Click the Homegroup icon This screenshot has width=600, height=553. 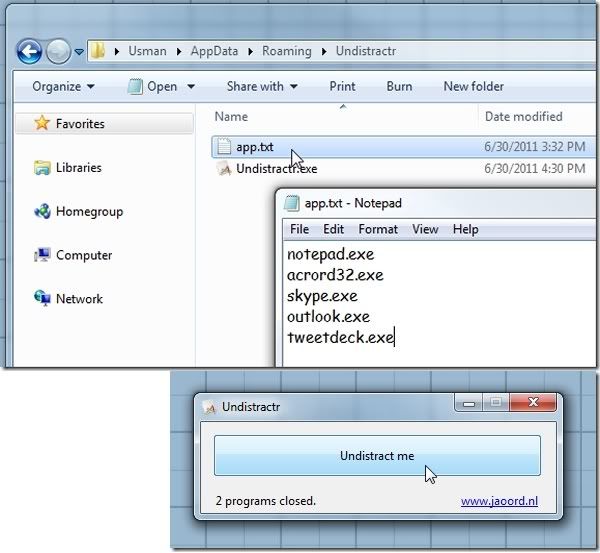[x=42, y=211]
